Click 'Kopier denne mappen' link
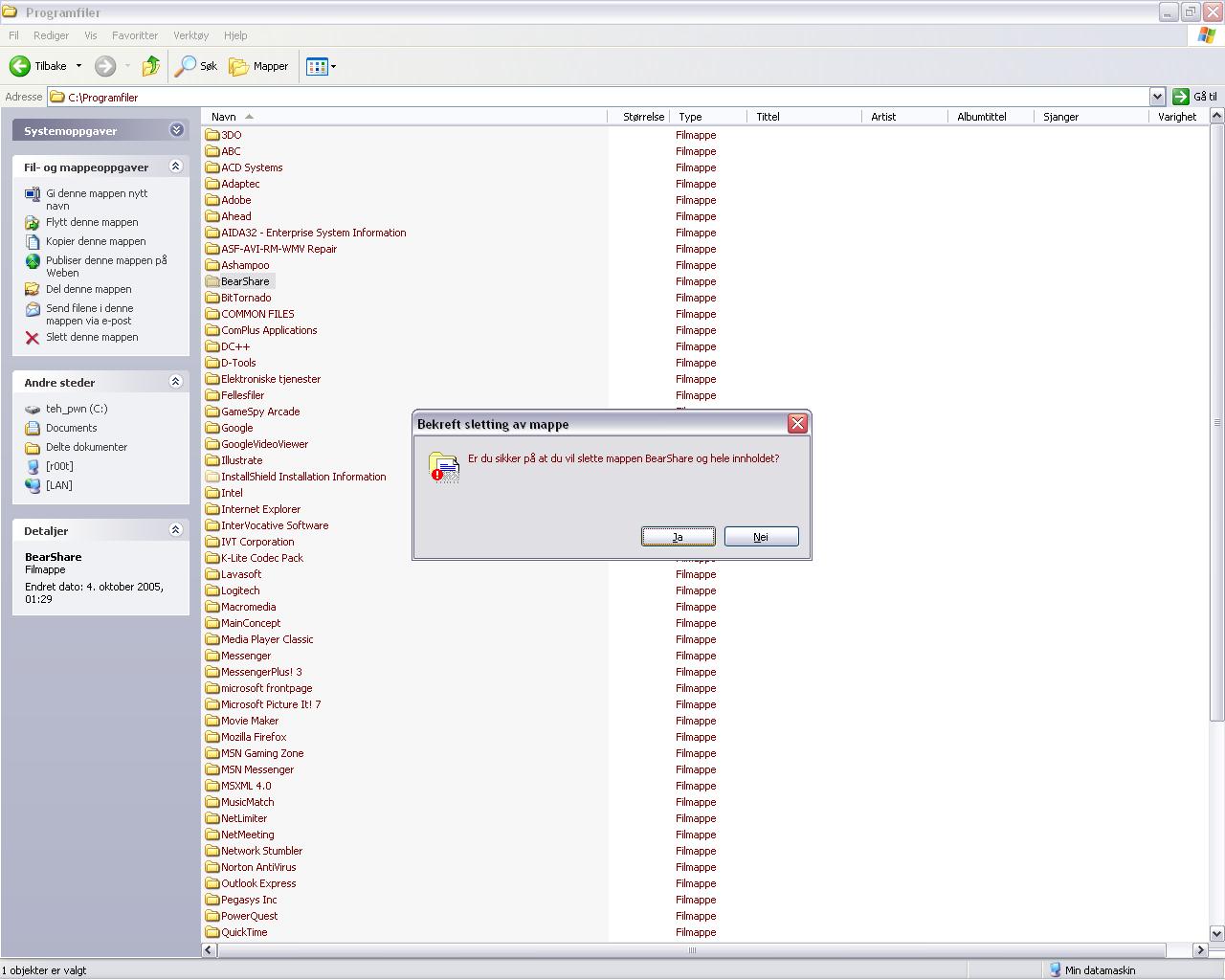This screenshot has width=1225, height=980. (96, 241)
